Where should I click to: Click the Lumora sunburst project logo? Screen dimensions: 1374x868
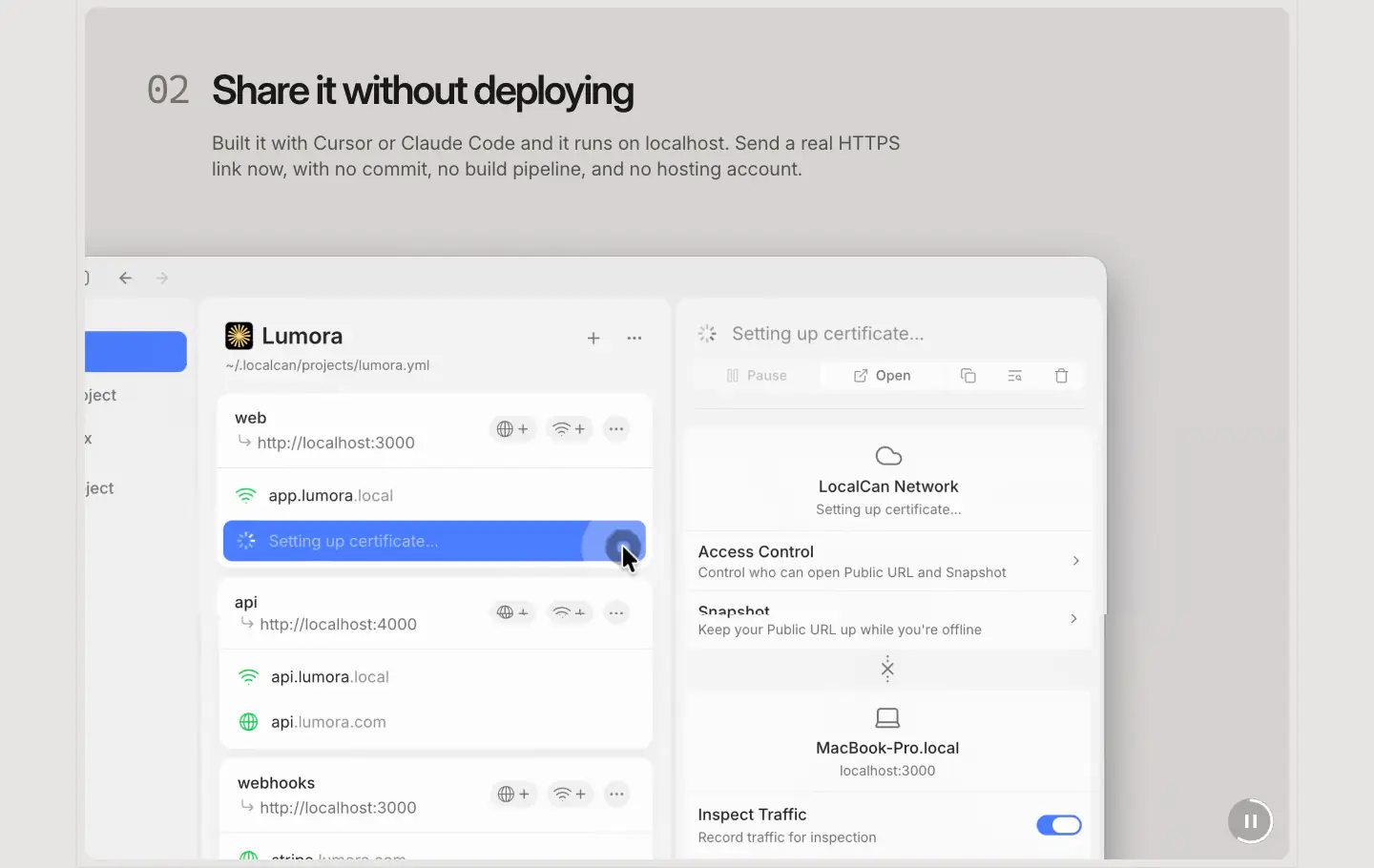(x=239, y=336)
